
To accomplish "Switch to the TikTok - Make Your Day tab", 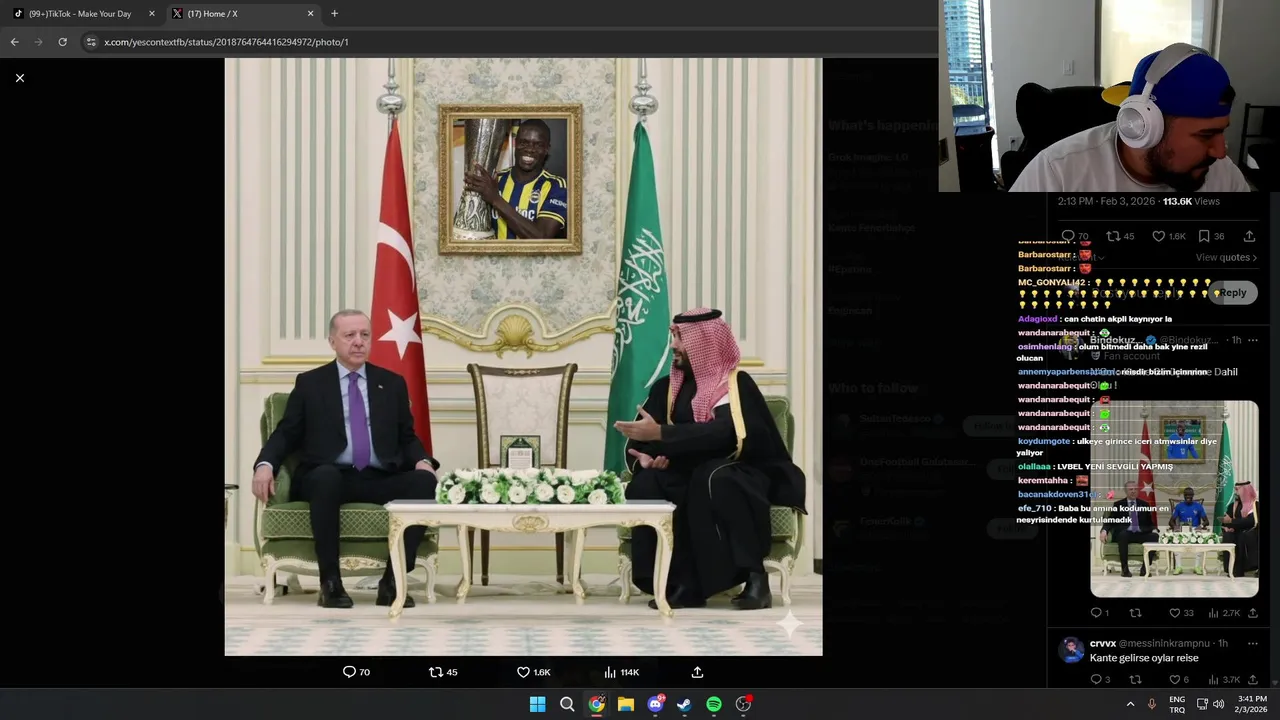I will (80, 14).
